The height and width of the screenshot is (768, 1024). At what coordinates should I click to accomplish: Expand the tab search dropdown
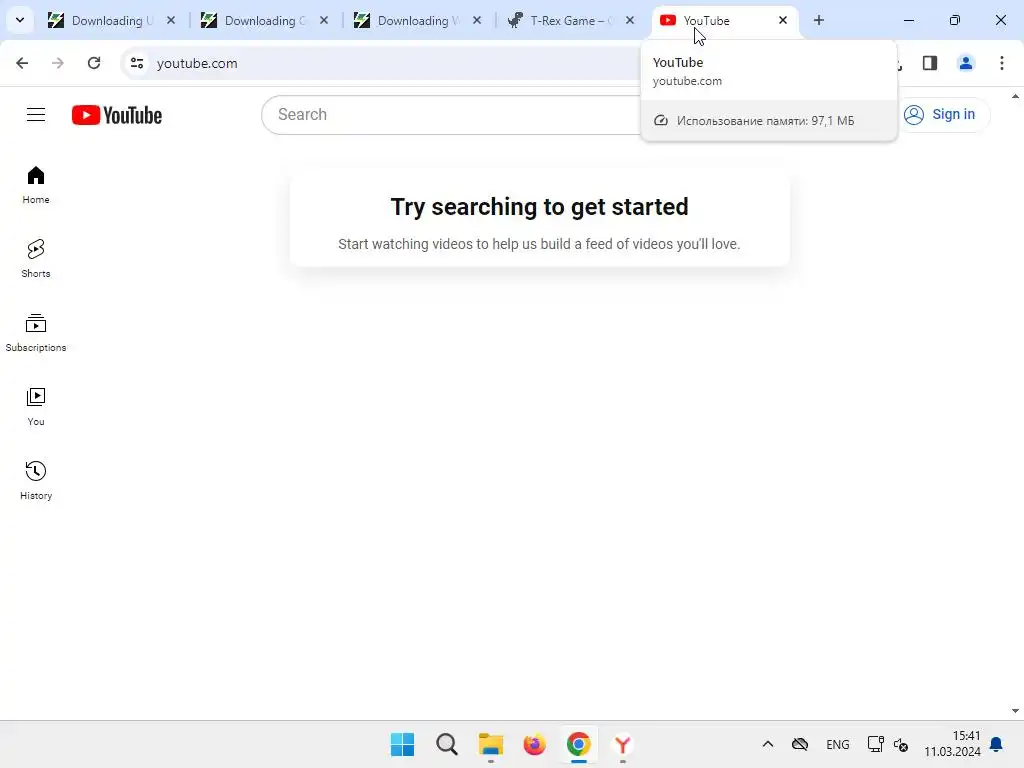tap(20, 20)
